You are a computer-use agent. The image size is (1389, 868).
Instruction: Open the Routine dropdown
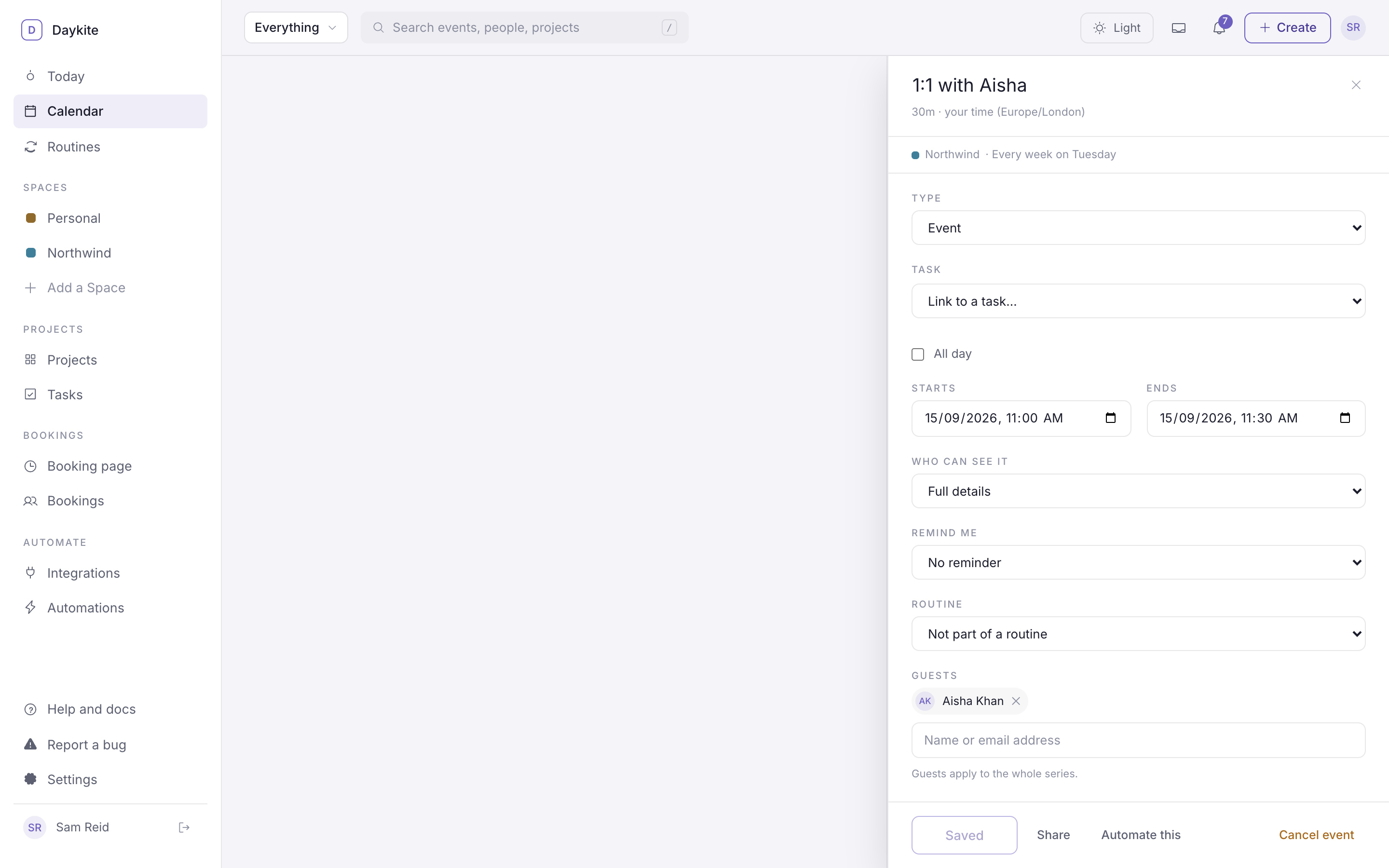1138,634
